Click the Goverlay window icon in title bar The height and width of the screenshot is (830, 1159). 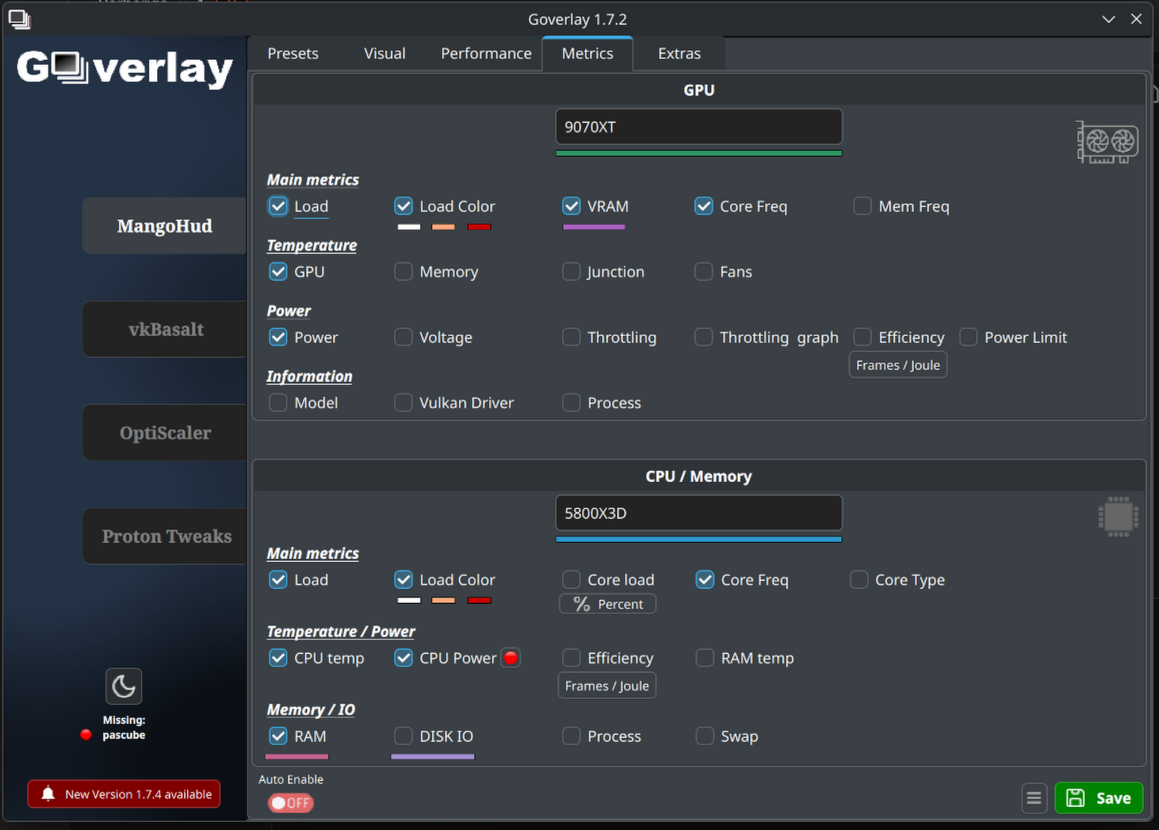19,19
